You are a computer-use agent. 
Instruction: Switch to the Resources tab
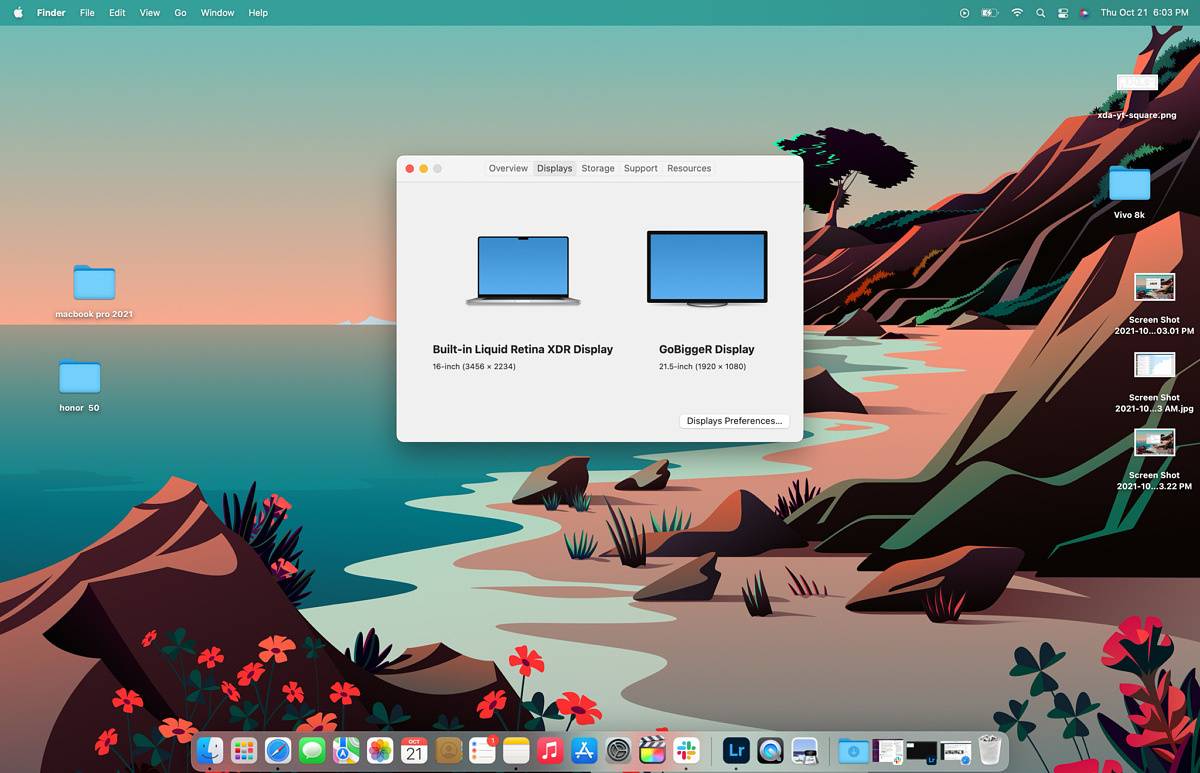[x=689, y=168]
